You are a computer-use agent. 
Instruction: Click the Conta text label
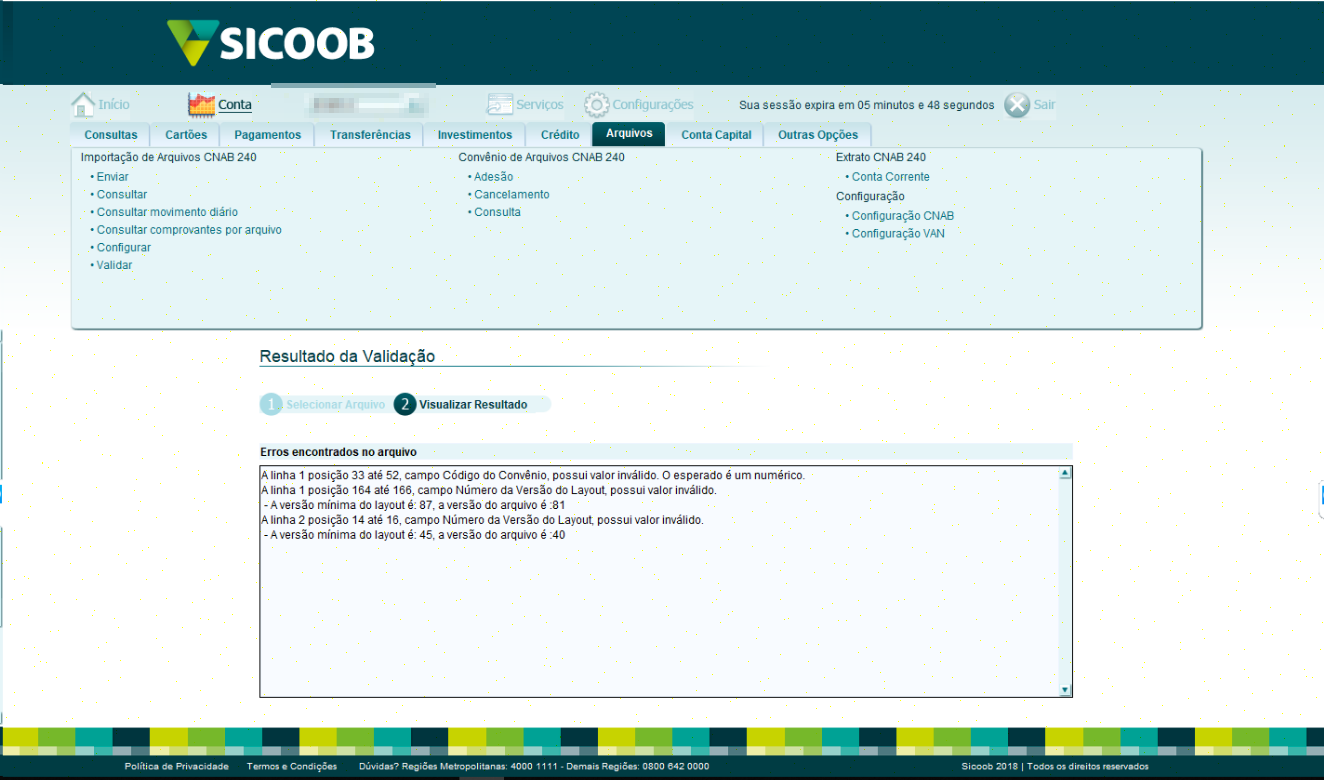click(x=235, y=104)
